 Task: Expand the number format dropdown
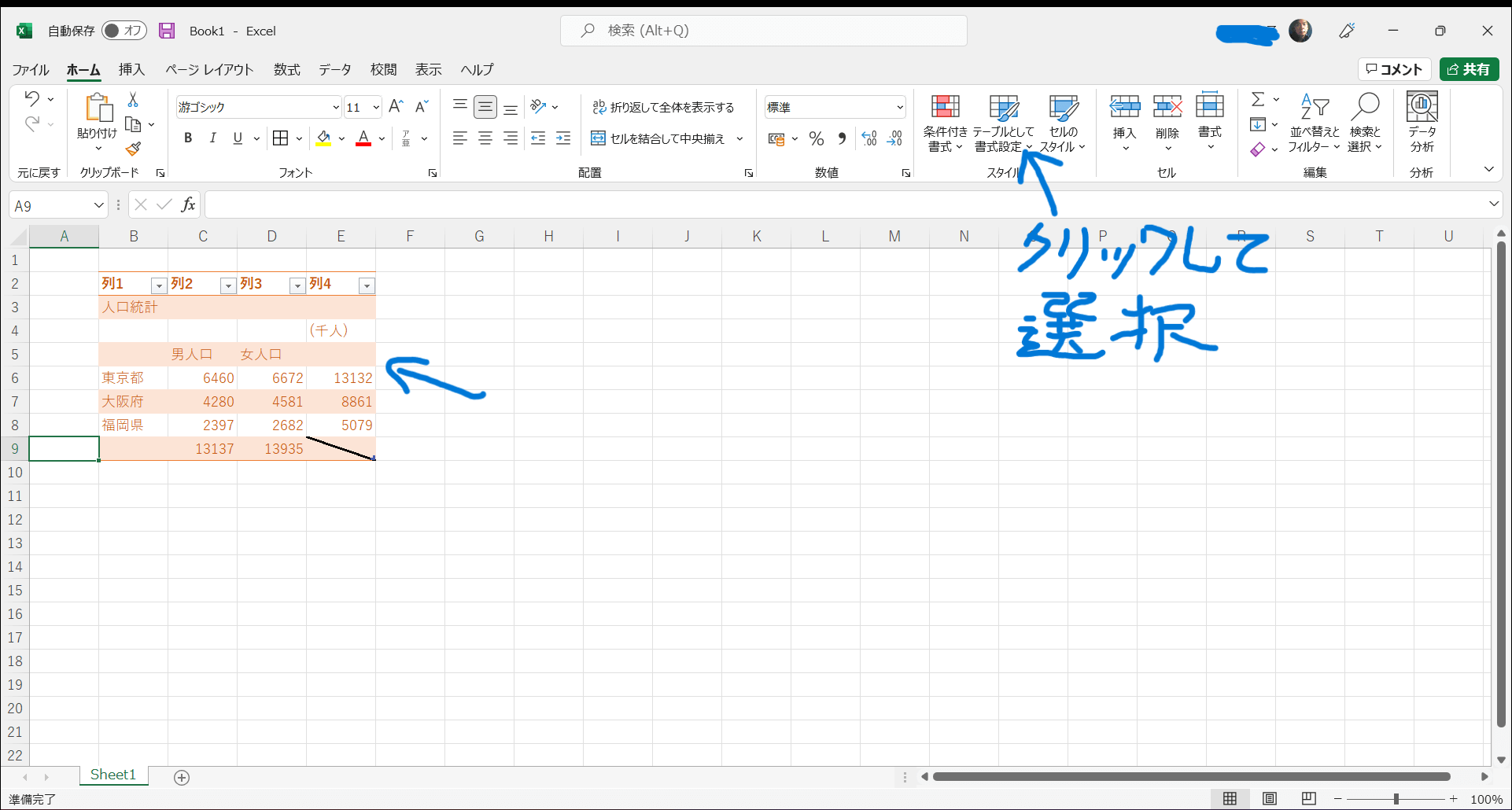pyautogui.click(x=899, y=108)
